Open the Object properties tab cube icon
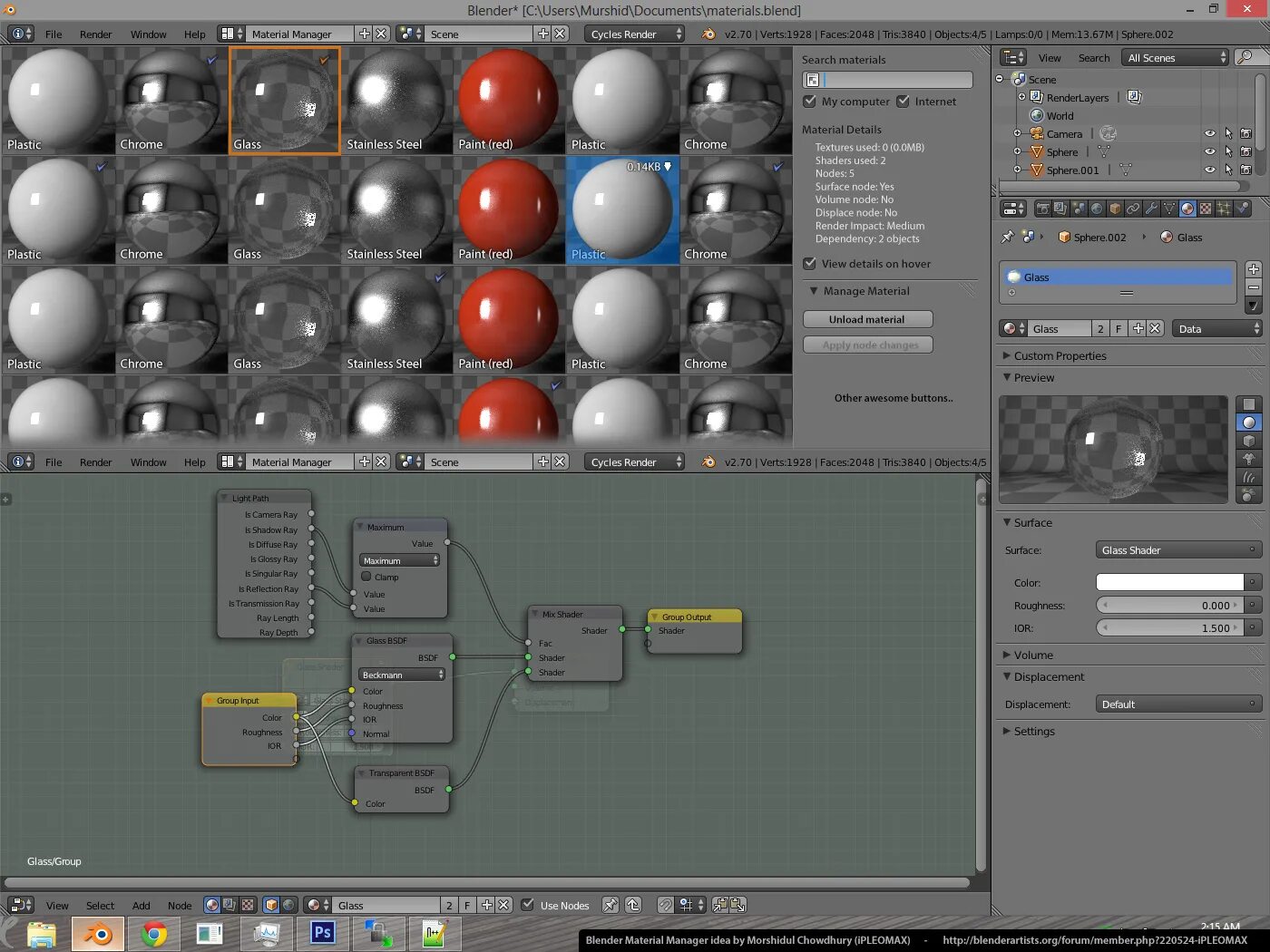The width and height of the screenshot is (1270, 952). [1115, 209]
